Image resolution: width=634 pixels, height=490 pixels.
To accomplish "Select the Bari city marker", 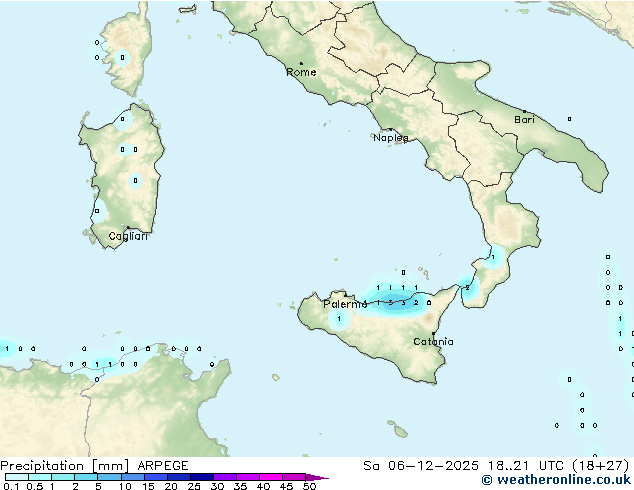I will 523,111.
